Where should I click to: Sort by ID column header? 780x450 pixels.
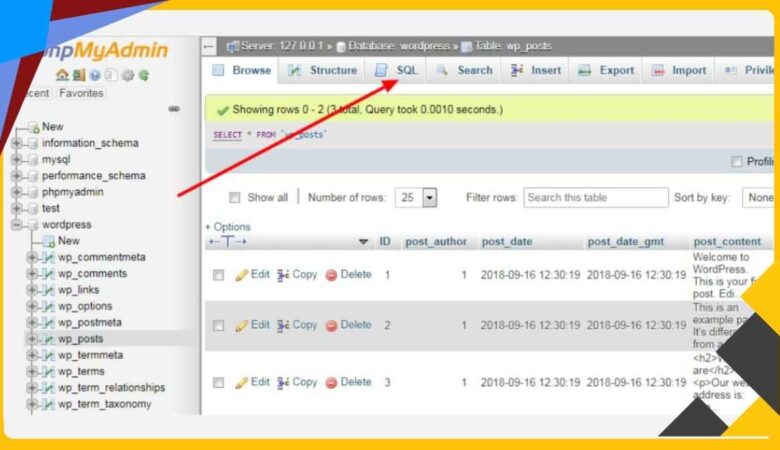pyautogui.click(x=385, y=242)
